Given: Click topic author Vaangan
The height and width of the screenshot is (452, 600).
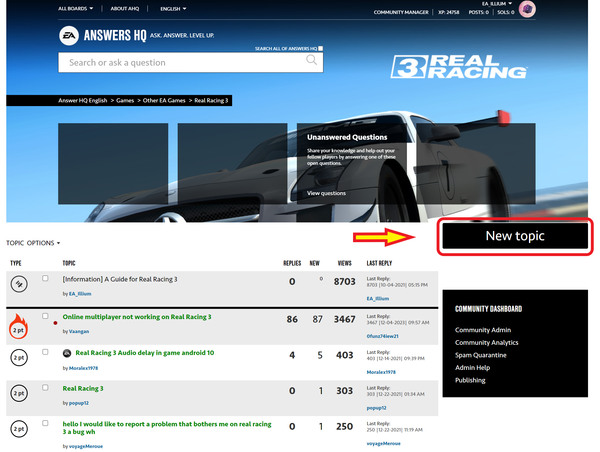Looking at the screenshot, I should click(x=79, y=331).
